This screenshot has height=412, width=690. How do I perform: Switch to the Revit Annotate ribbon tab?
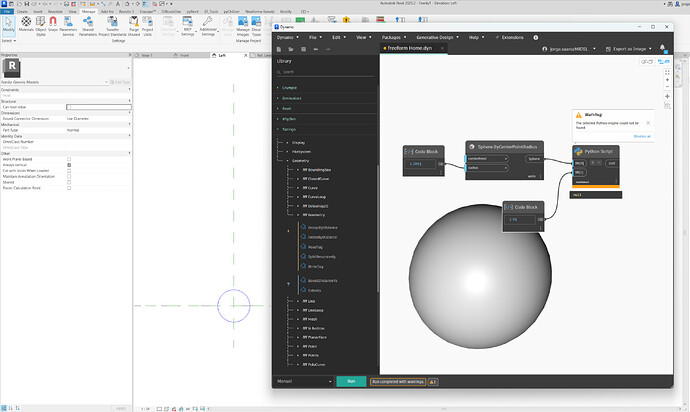click(x=55, y=11)
